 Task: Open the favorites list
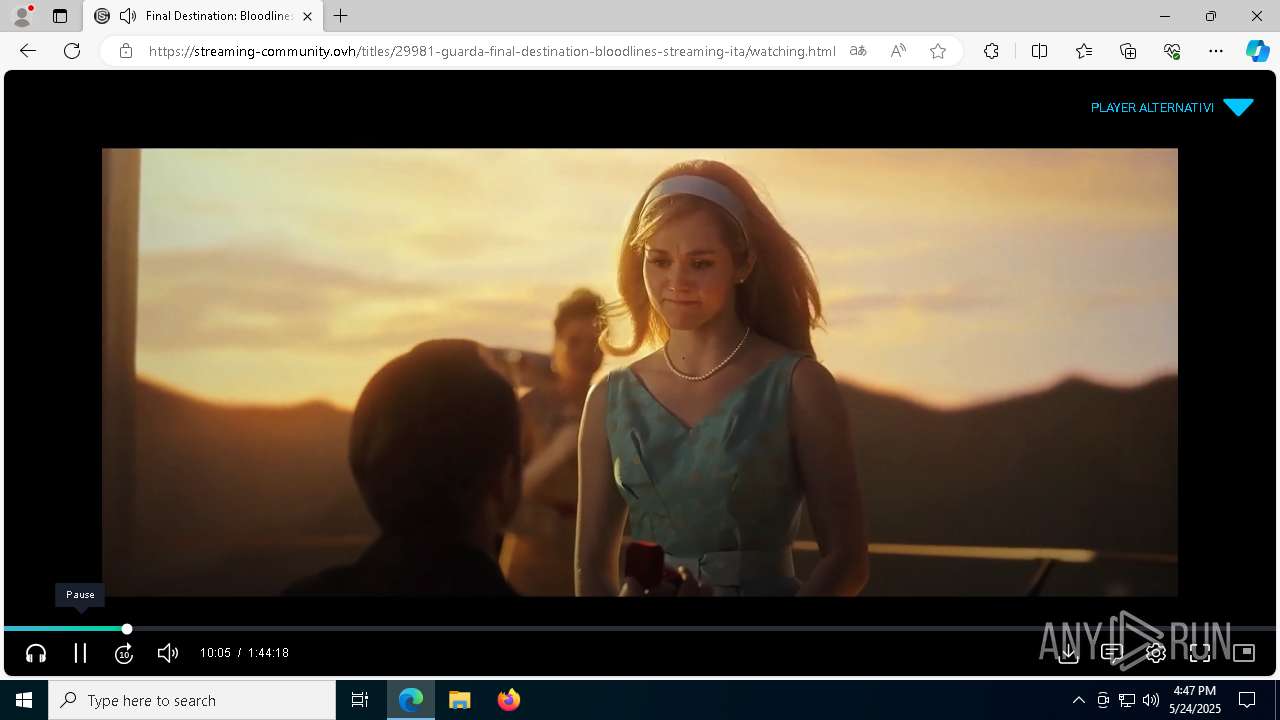pos(1084,51)
